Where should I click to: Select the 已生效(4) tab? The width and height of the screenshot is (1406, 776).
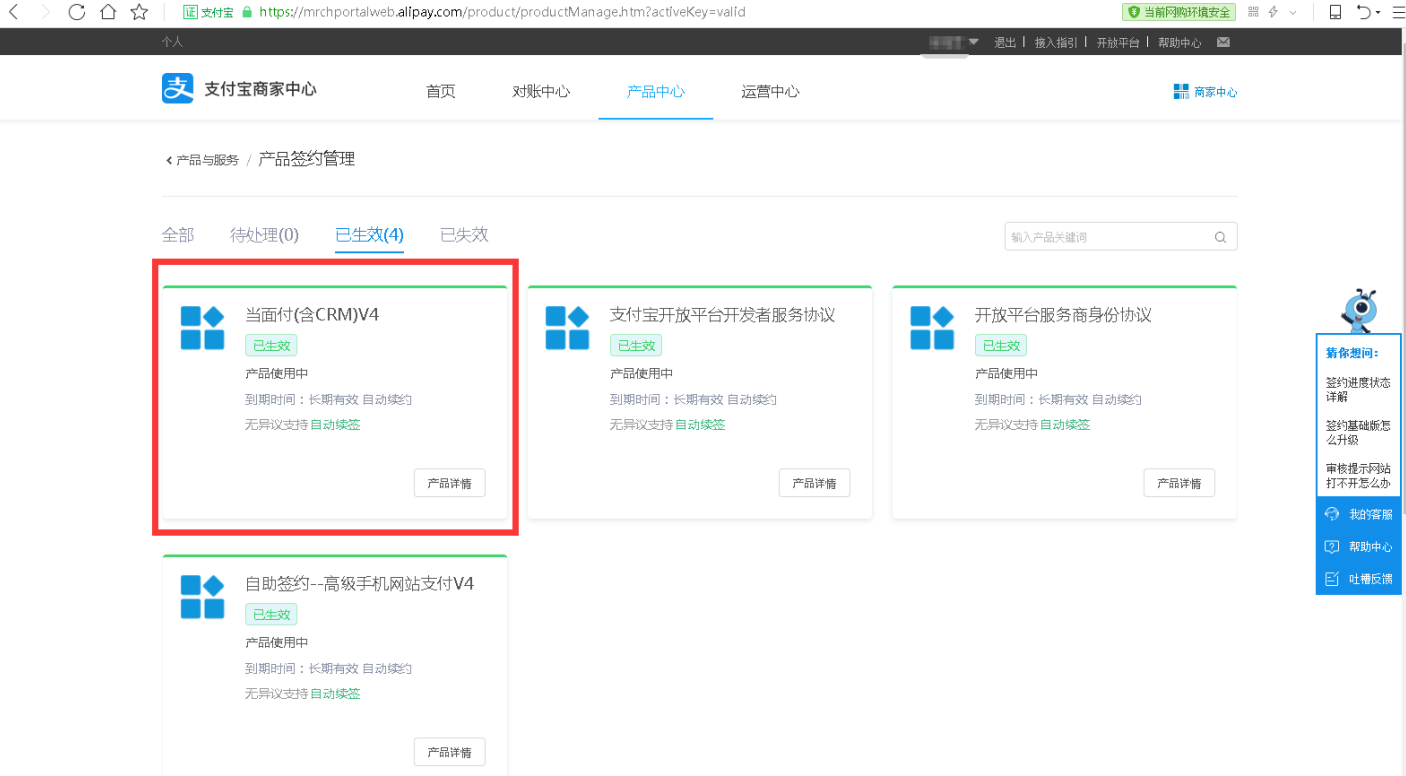(x=370, y=235)
